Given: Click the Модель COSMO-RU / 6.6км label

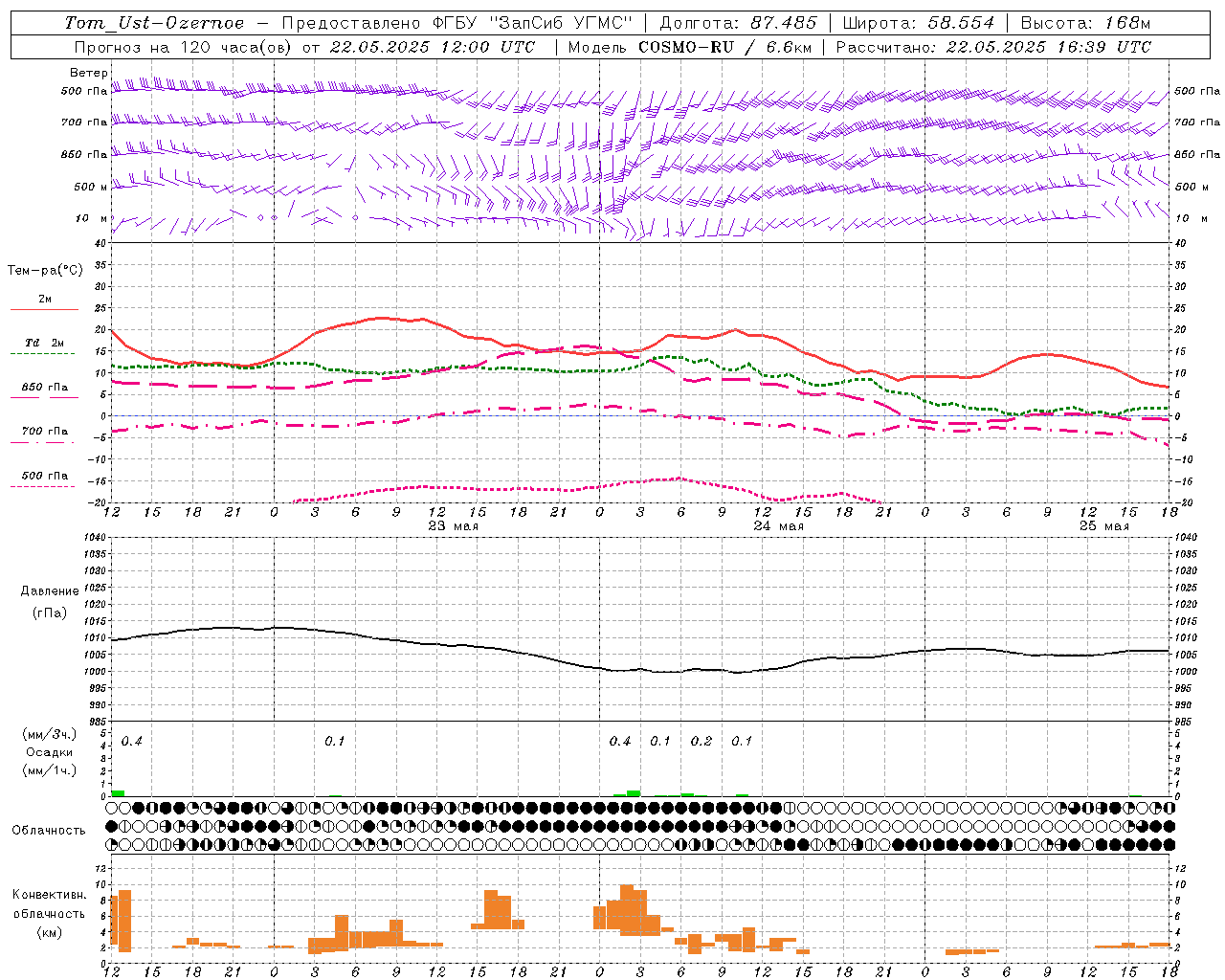Looking at the screenshot, I should [688, 47].
